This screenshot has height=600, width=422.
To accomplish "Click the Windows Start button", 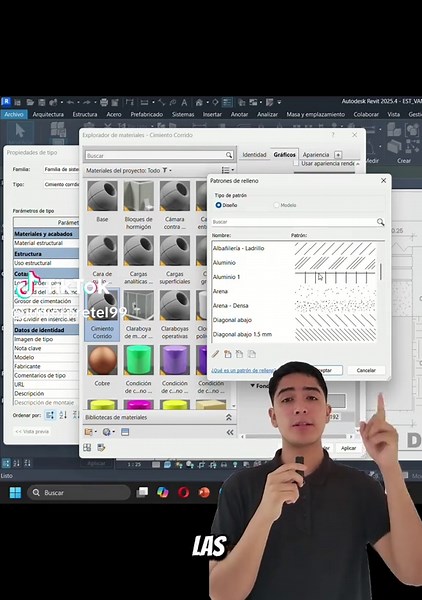I will point(15,492).
